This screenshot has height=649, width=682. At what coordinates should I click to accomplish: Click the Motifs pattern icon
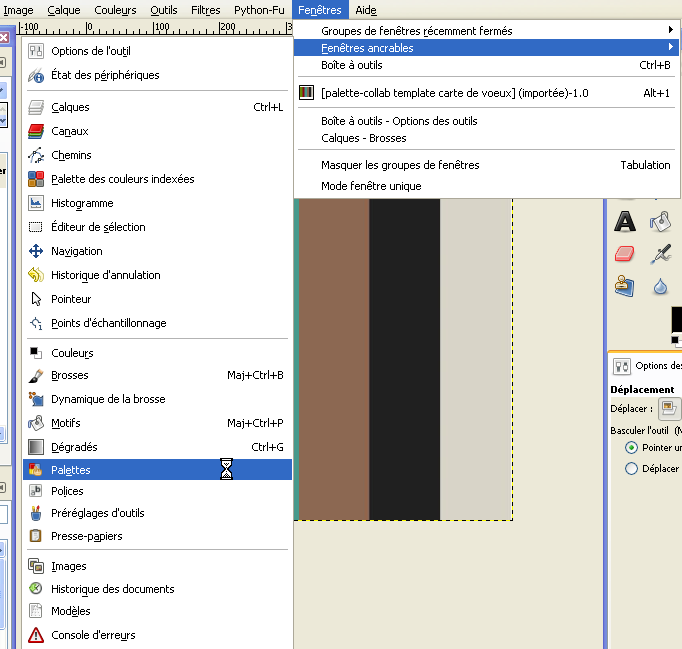point(36,423)
